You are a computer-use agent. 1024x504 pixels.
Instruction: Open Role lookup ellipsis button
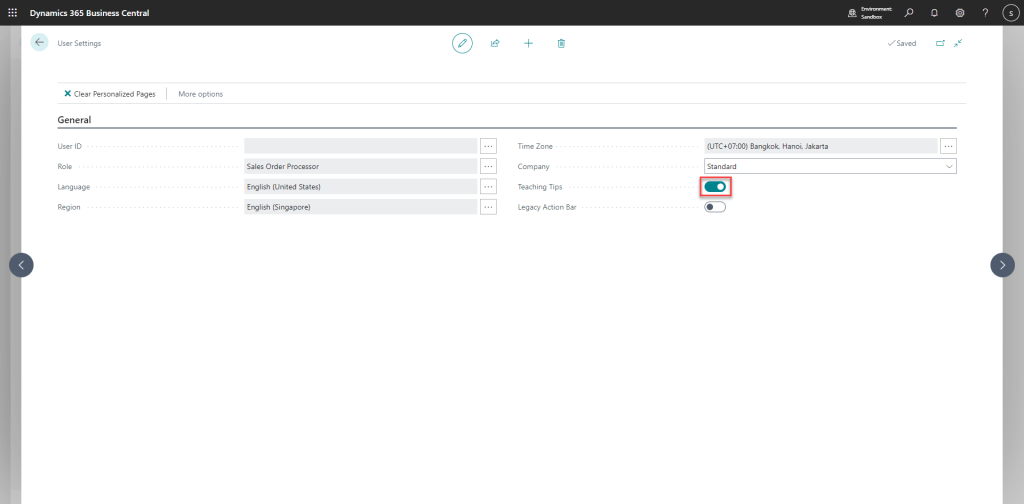488,166
